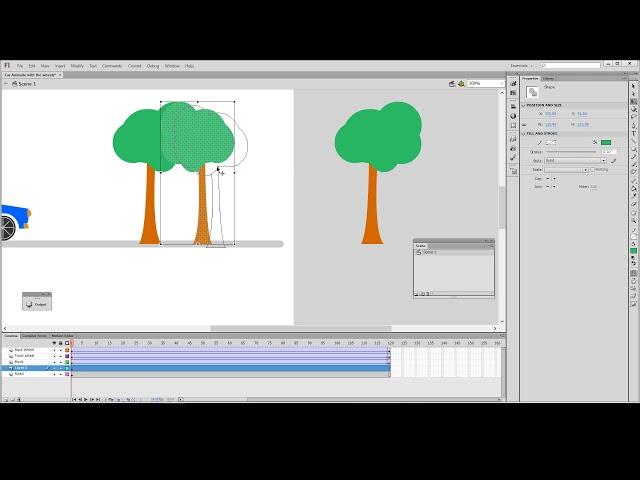The width and height of the screenshot is (640, 480).
Task: Click the lock width and height link icon
Action: tap(524, 124)
